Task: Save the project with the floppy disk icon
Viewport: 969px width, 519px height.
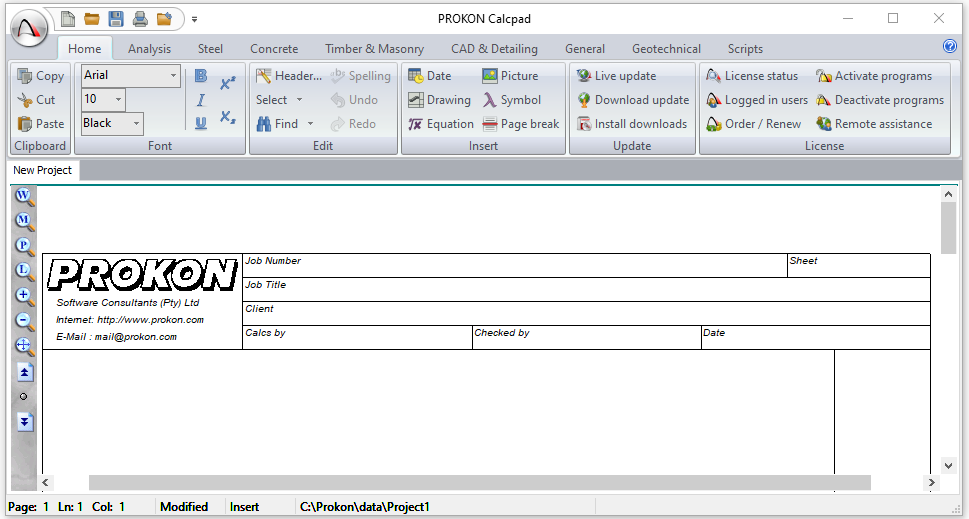Action: point(116,19)
